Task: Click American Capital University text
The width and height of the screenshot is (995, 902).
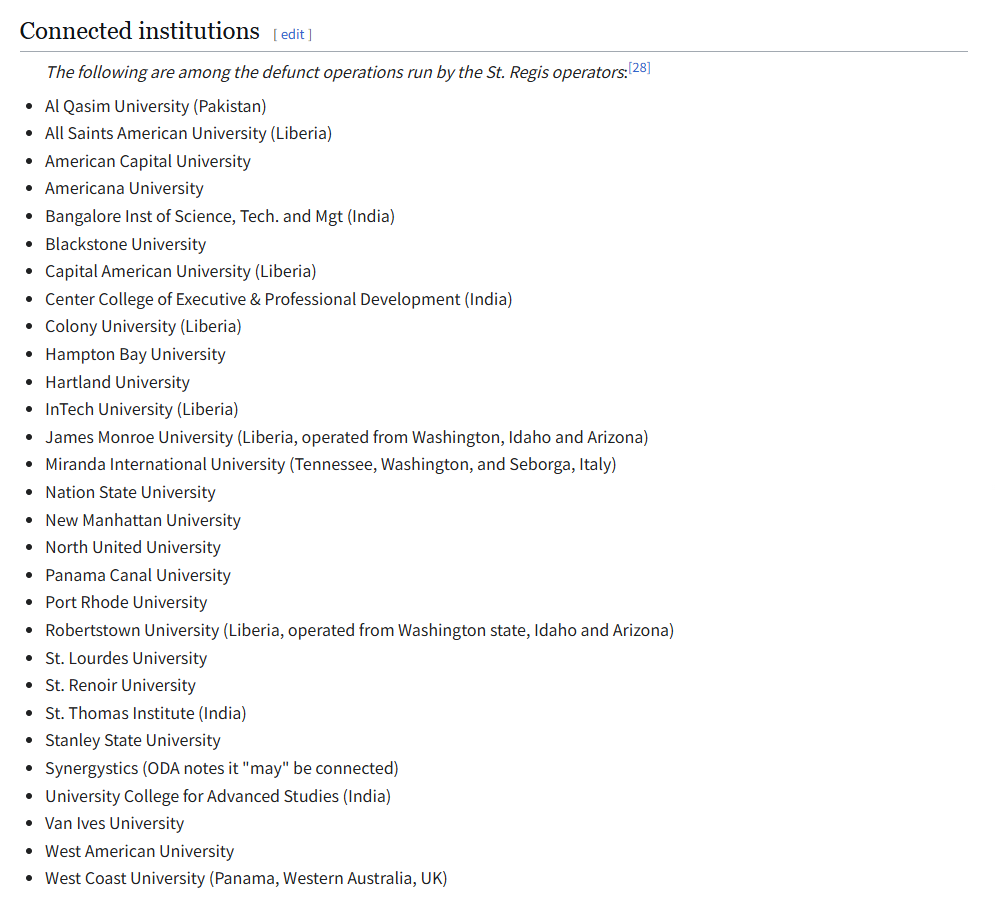Action: pos(147,161)
